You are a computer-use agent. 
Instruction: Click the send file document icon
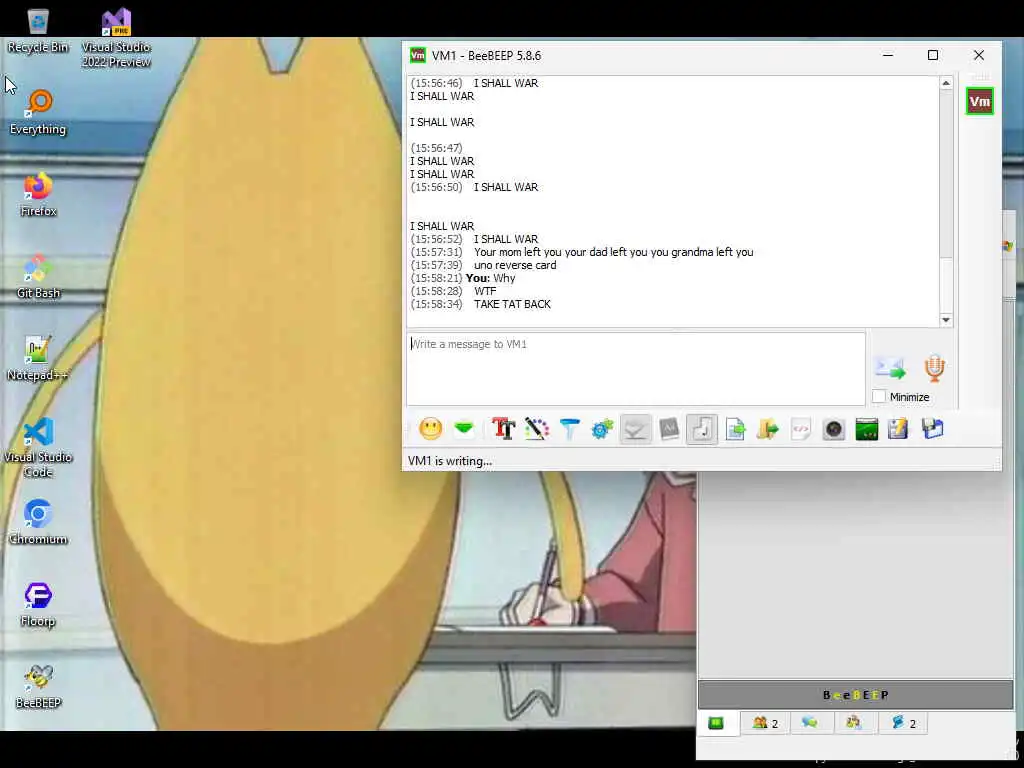735,429
